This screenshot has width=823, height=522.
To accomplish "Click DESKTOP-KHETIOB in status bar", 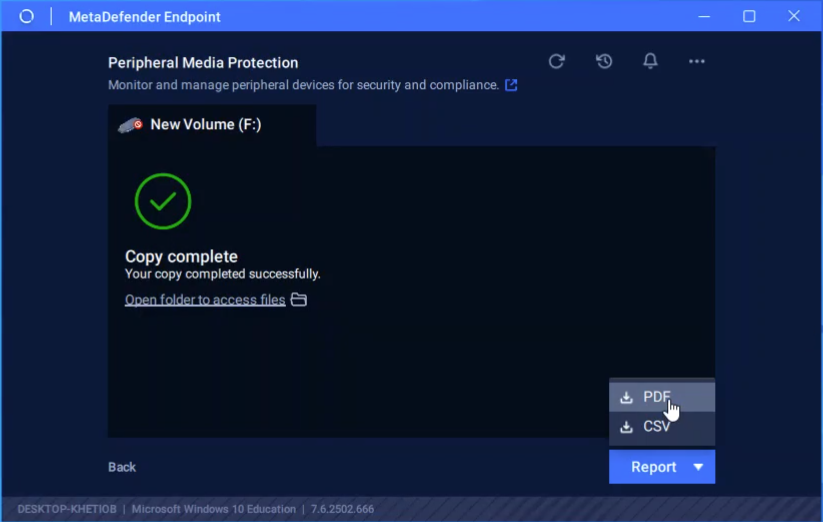I will click(67, 509).
